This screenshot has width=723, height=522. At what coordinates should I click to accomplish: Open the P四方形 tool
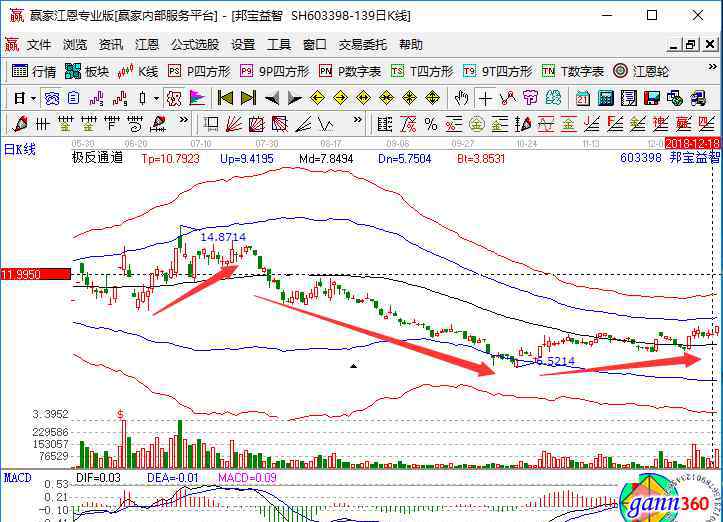[199, 71]
